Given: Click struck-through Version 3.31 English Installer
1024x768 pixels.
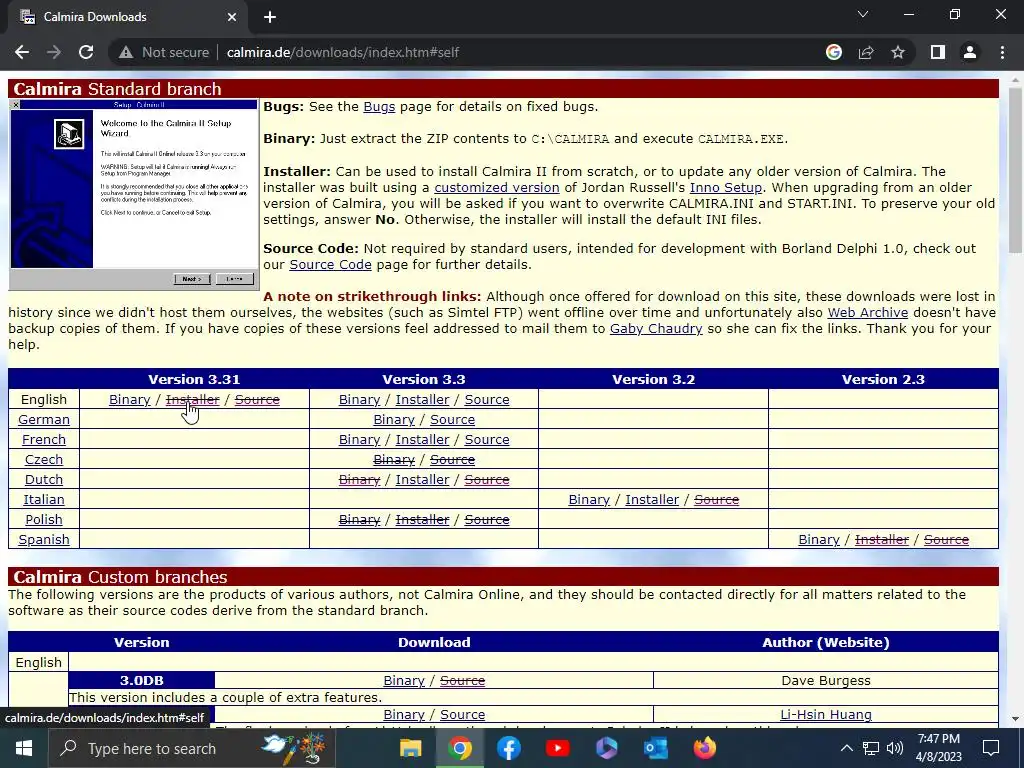Looking at the screenshot, I should point(192,400).
